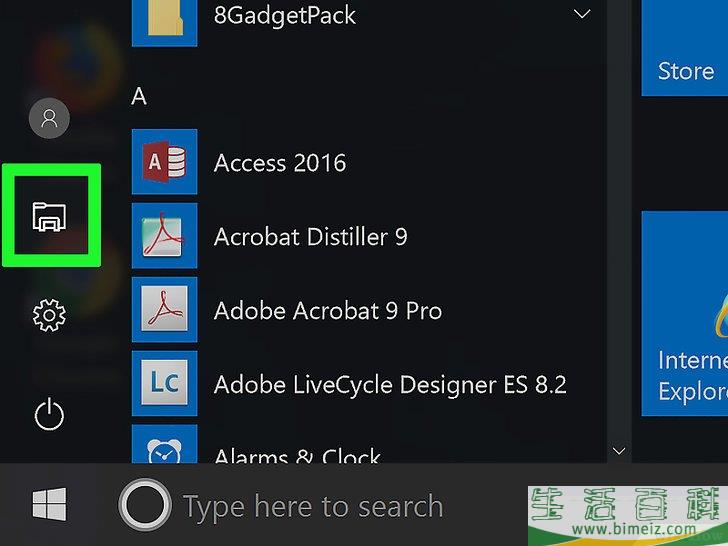Viewport: 728px width, 546px height.
Task: Click the app list scroll down arrow
Action: (x=619, y=450)
